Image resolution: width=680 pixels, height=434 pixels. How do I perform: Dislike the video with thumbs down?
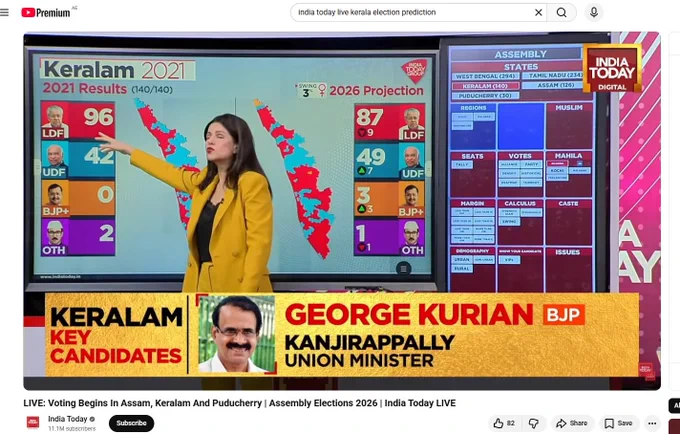(x=533, y=424)
